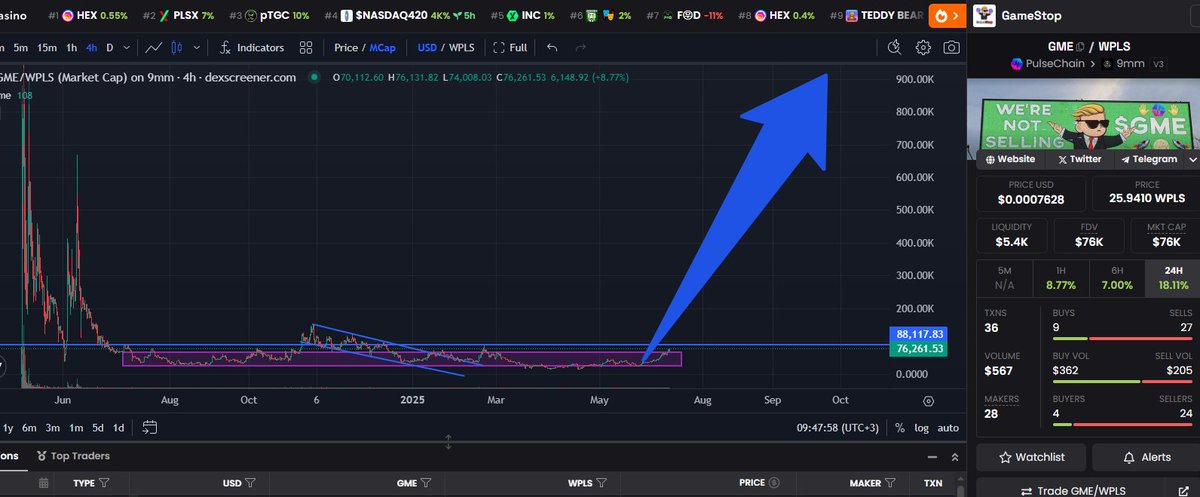
Task: Select the 1H stats tab
Action: pyautogui.click(x=1060, y=278)
